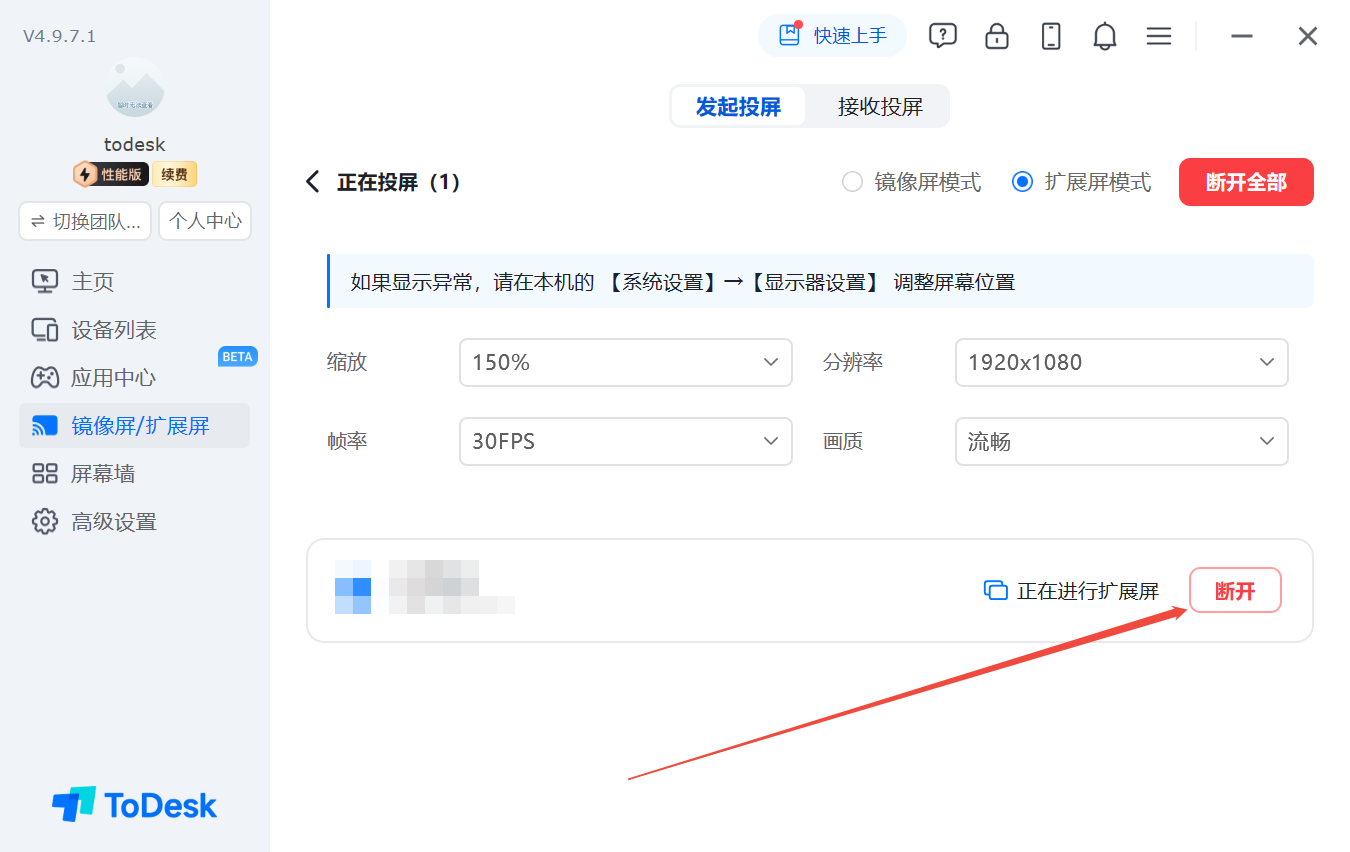This screenshot has height=852, width=1350.
Task: Click the extended screen icon beside 正在进行扩展屏
Action: point(995,591)
